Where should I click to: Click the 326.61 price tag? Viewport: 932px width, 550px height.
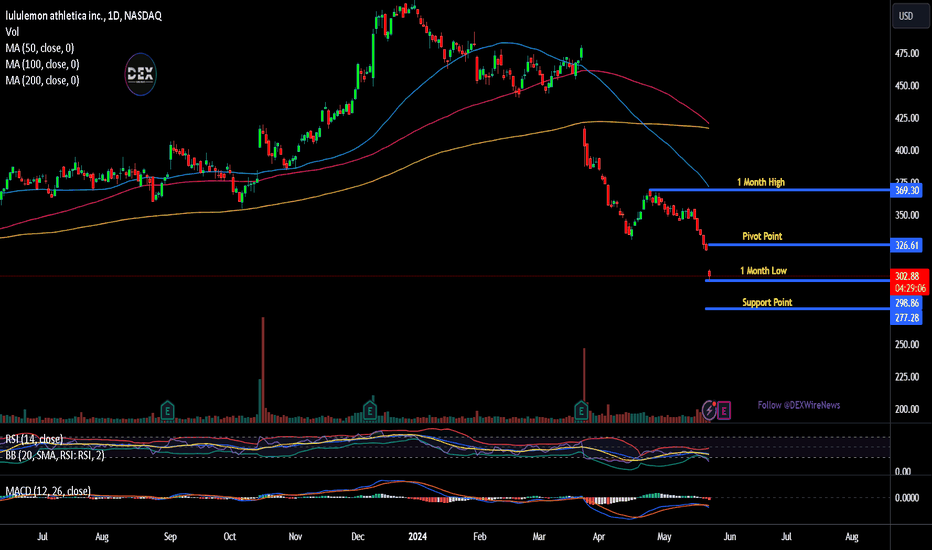coord(906,246)
